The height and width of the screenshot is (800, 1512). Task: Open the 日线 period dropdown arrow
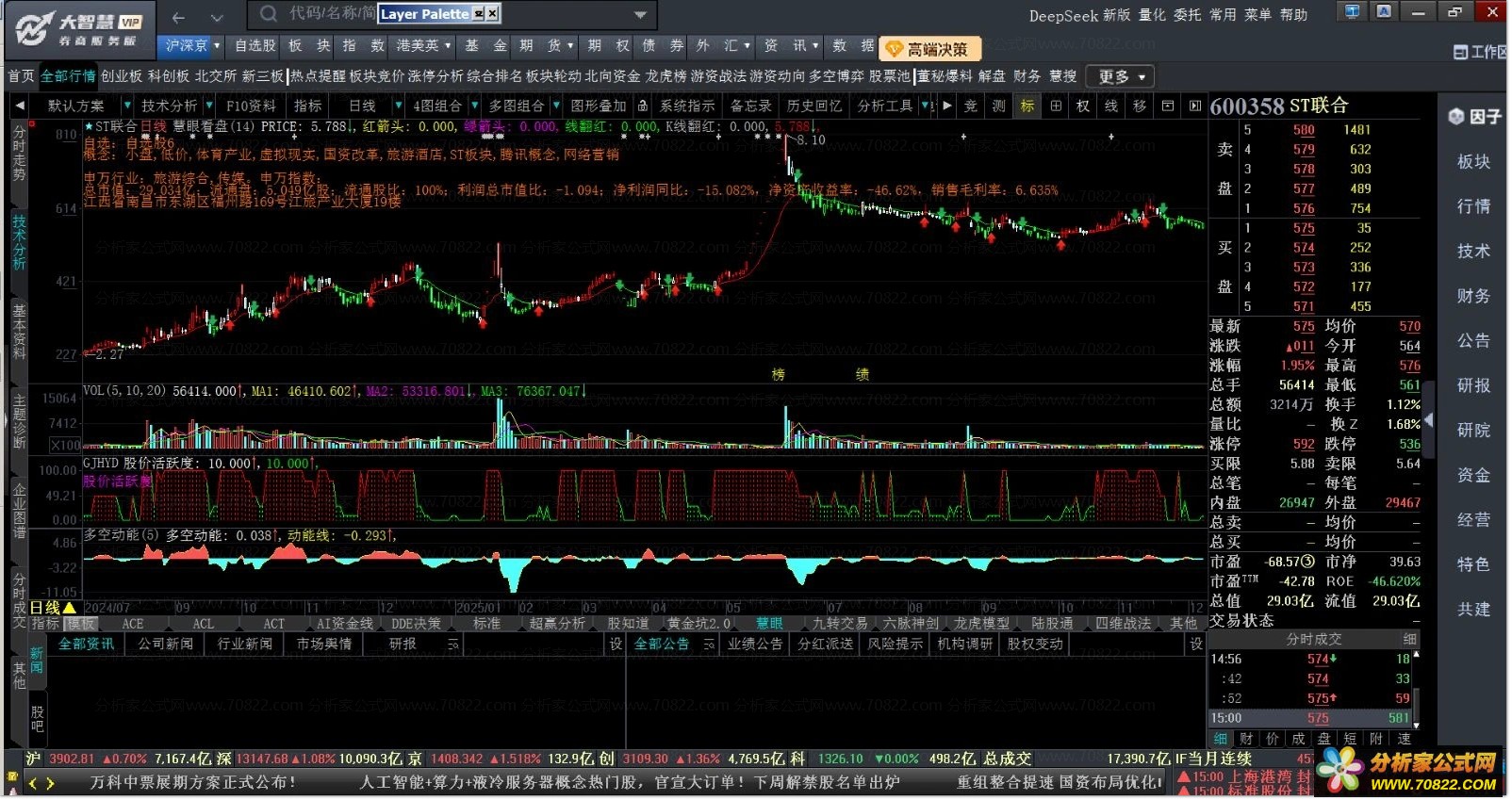coord(398,106)
